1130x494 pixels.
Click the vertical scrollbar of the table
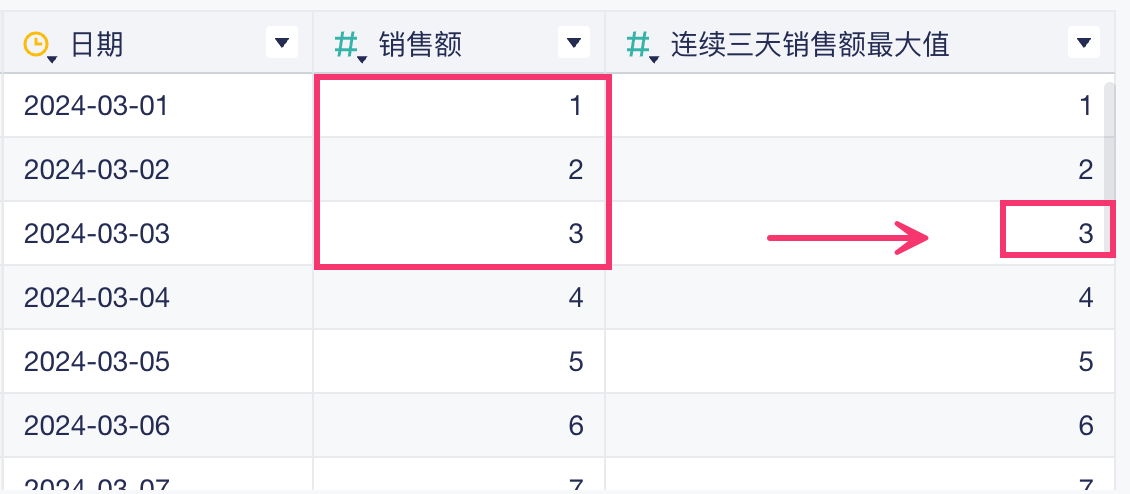coord(1109,140)
